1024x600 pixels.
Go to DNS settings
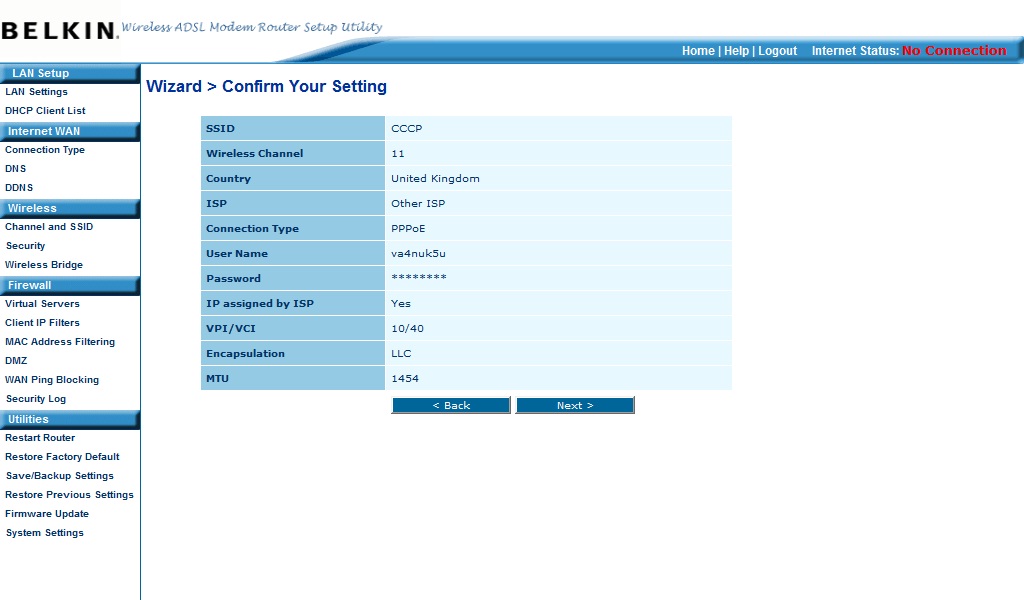[15, 169]
